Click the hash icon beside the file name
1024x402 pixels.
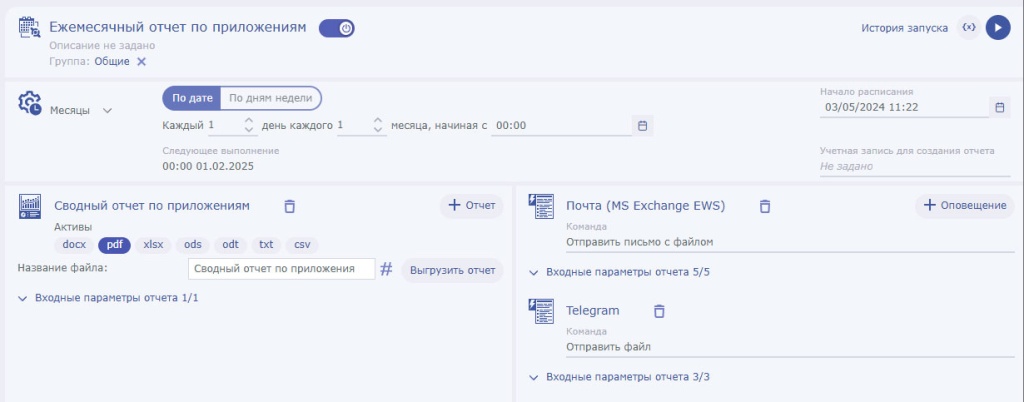(386, 269)
